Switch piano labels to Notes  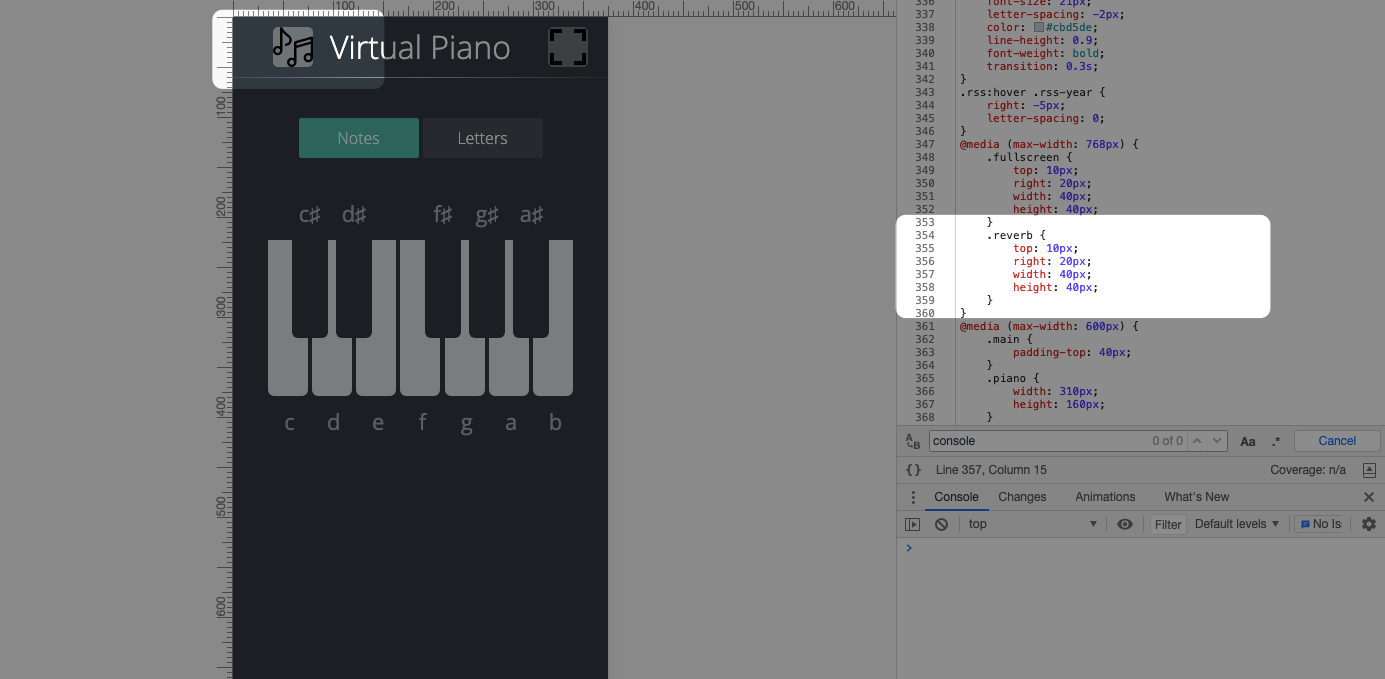pyautogui.click(x=358, y=138)
